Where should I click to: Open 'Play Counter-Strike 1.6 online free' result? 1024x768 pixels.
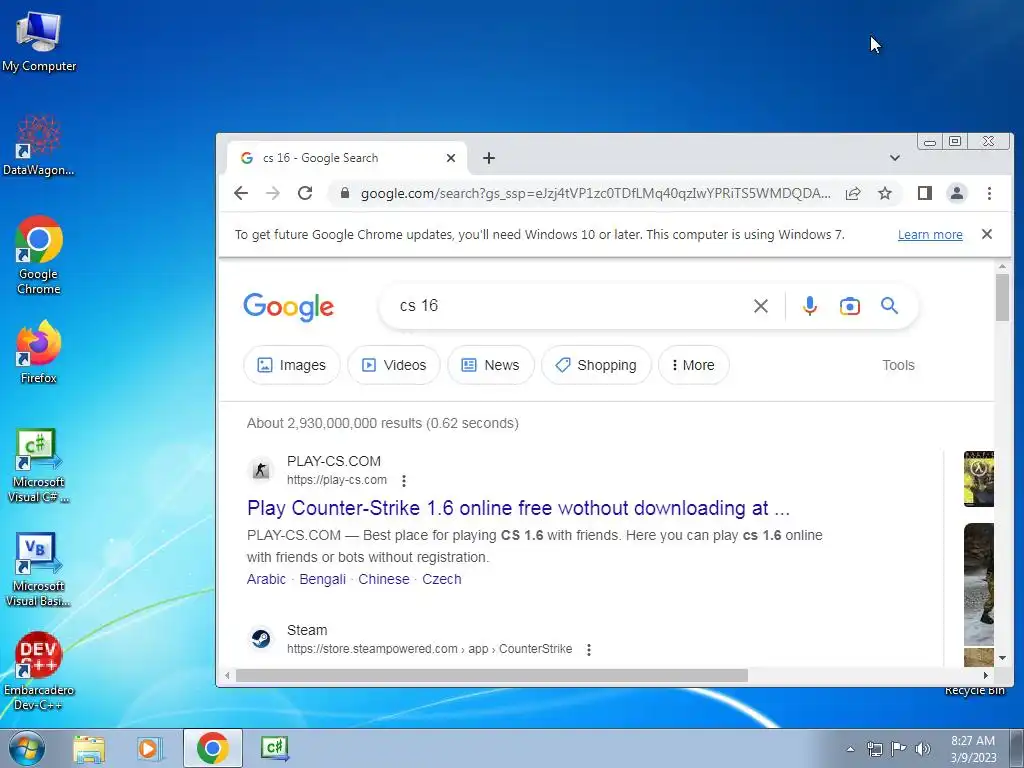click(519, 508)
